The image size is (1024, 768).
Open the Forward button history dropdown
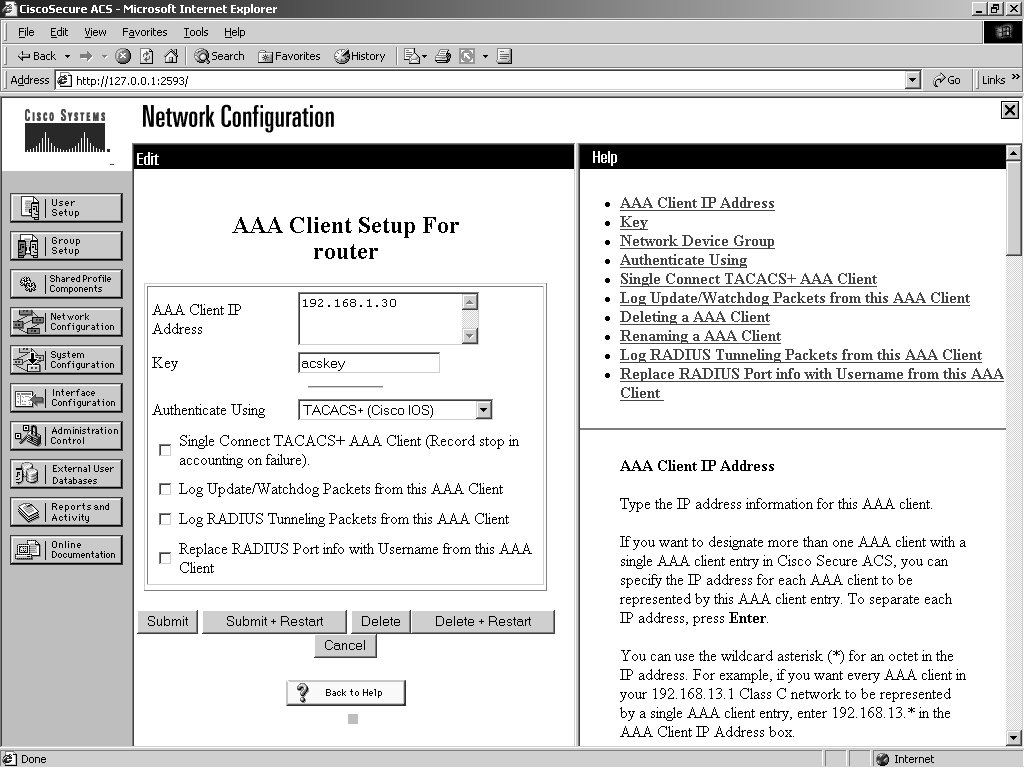tap(104, 56)
